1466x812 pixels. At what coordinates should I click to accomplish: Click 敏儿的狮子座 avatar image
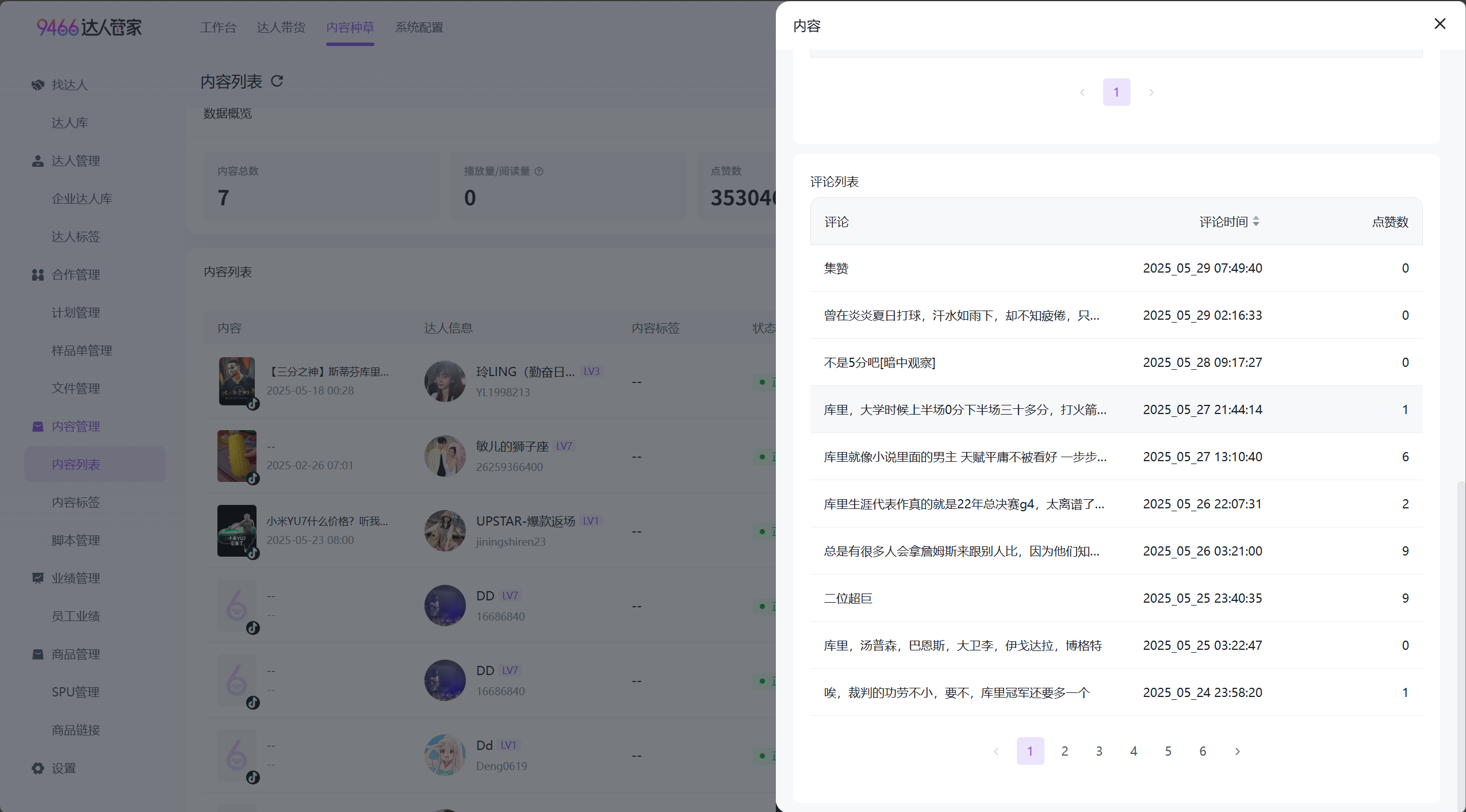pyautogui.click(x=445, y=456)
